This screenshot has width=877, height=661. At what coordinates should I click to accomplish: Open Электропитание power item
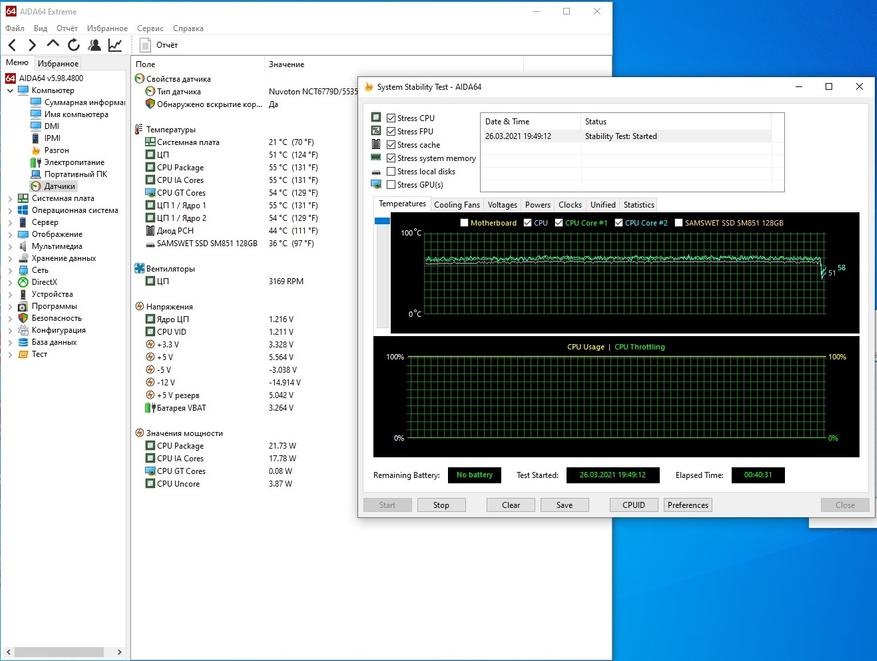tap(67, 162)
